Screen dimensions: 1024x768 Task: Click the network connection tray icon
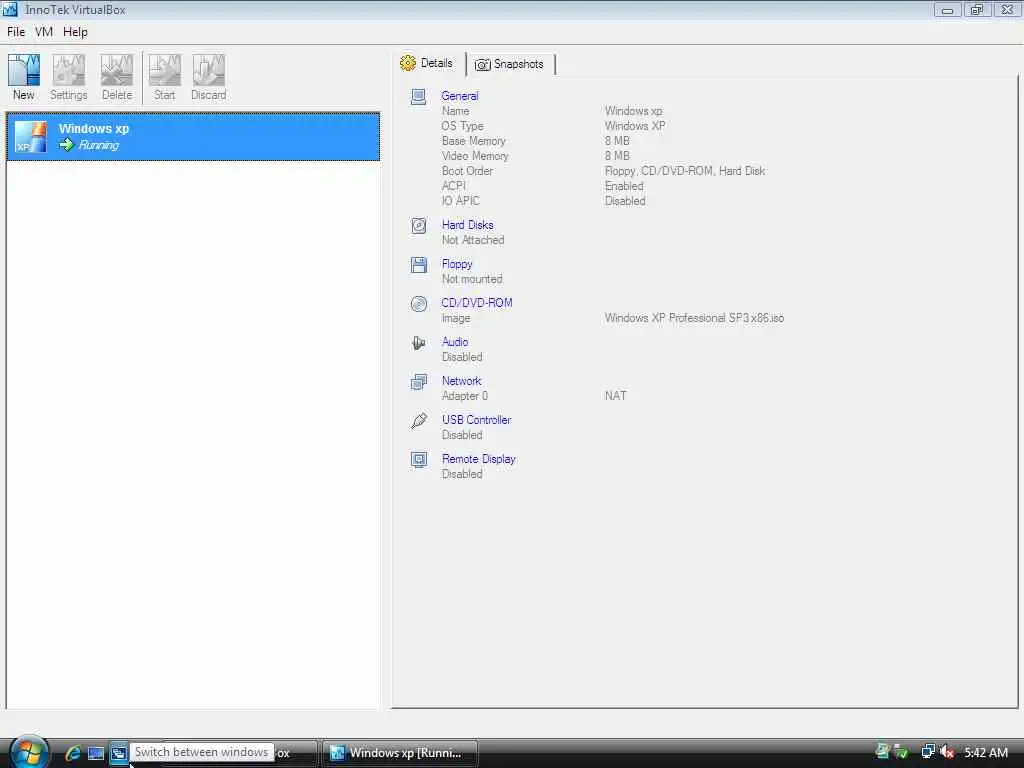point(927,752)
